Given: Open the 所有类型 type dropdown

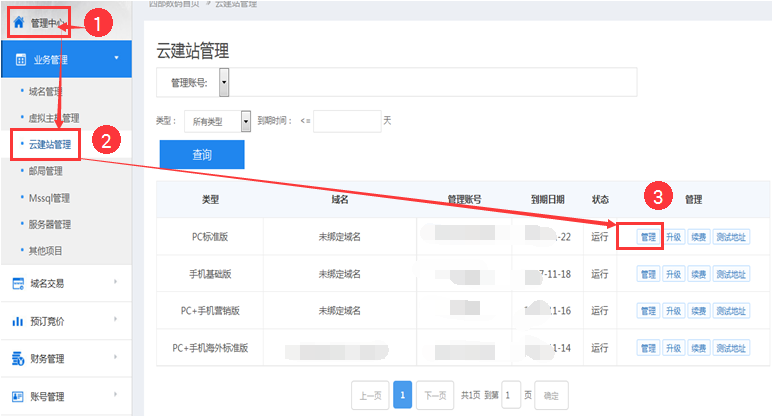Looking at the screenshot, I should pos(245,121).
